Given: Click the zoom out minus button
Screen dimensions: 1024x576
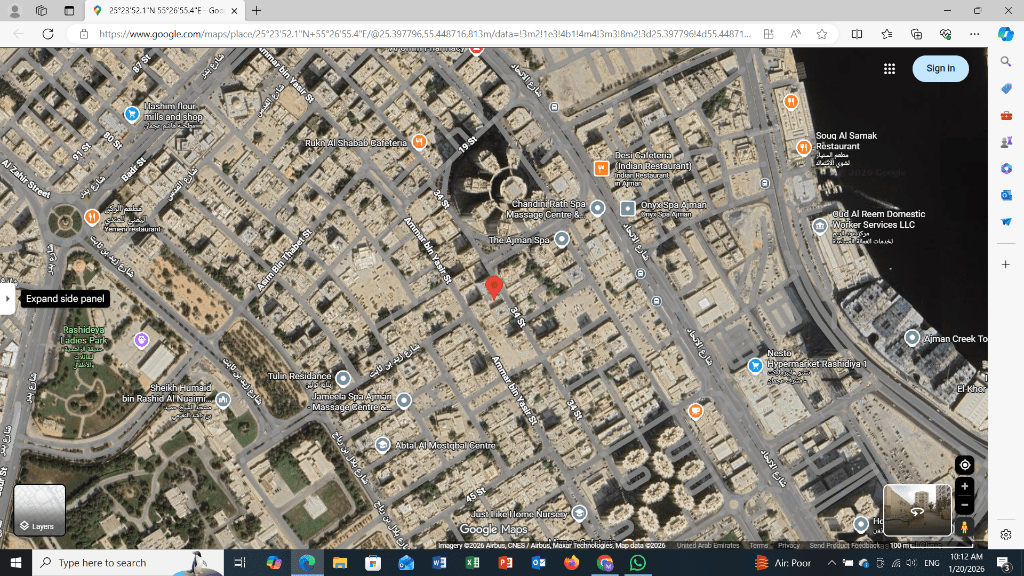Looking at the screenshot, I should 964,505.
